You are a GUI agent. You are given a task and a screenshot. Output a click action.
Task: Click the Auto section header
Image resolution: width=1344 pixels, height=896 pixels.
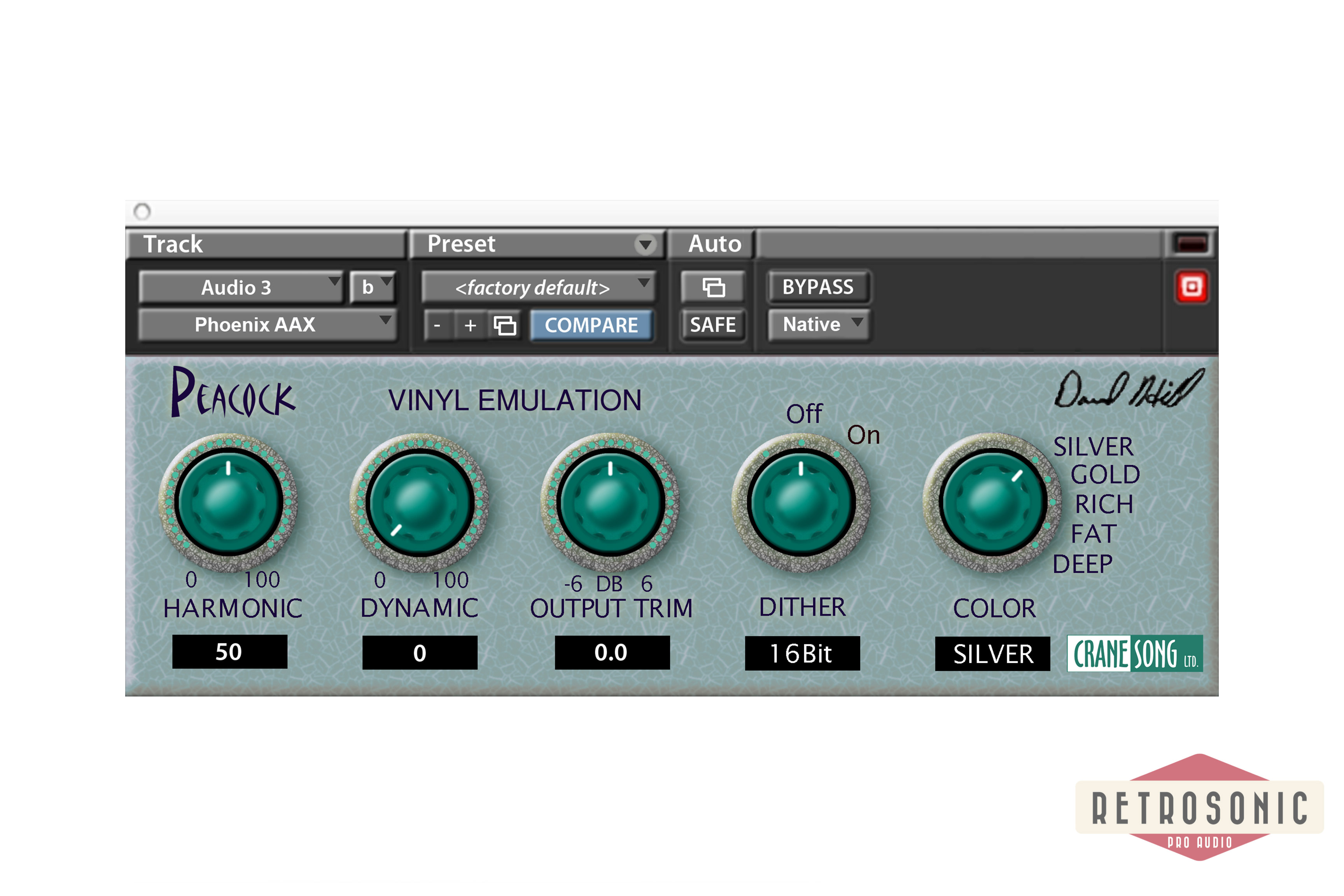712,244
